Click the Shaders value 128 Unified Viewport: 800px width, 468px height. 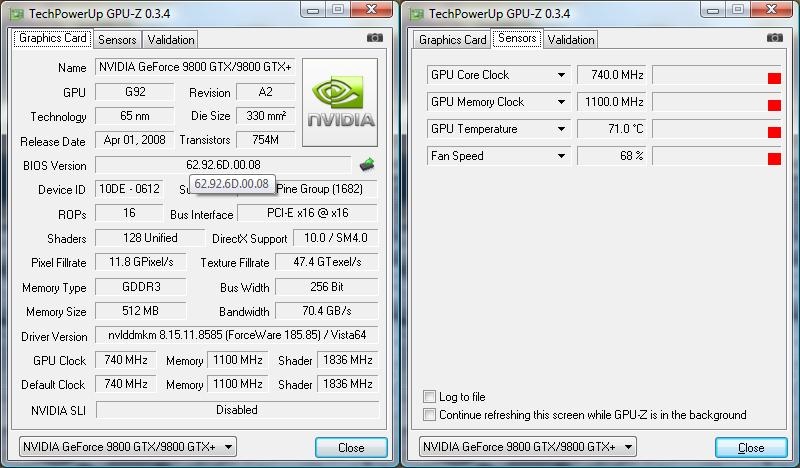tap(150, 238)
